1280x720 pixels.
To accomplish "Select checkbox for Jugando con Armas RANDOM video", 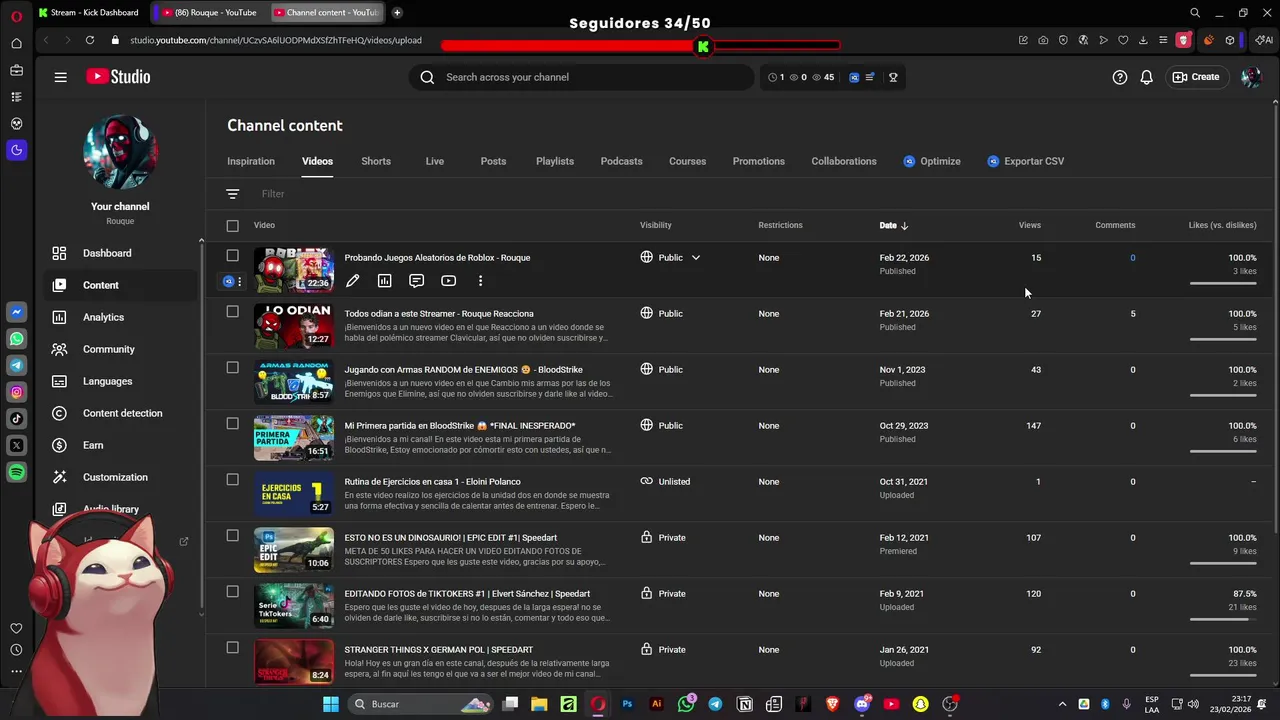I will [233, 368].
